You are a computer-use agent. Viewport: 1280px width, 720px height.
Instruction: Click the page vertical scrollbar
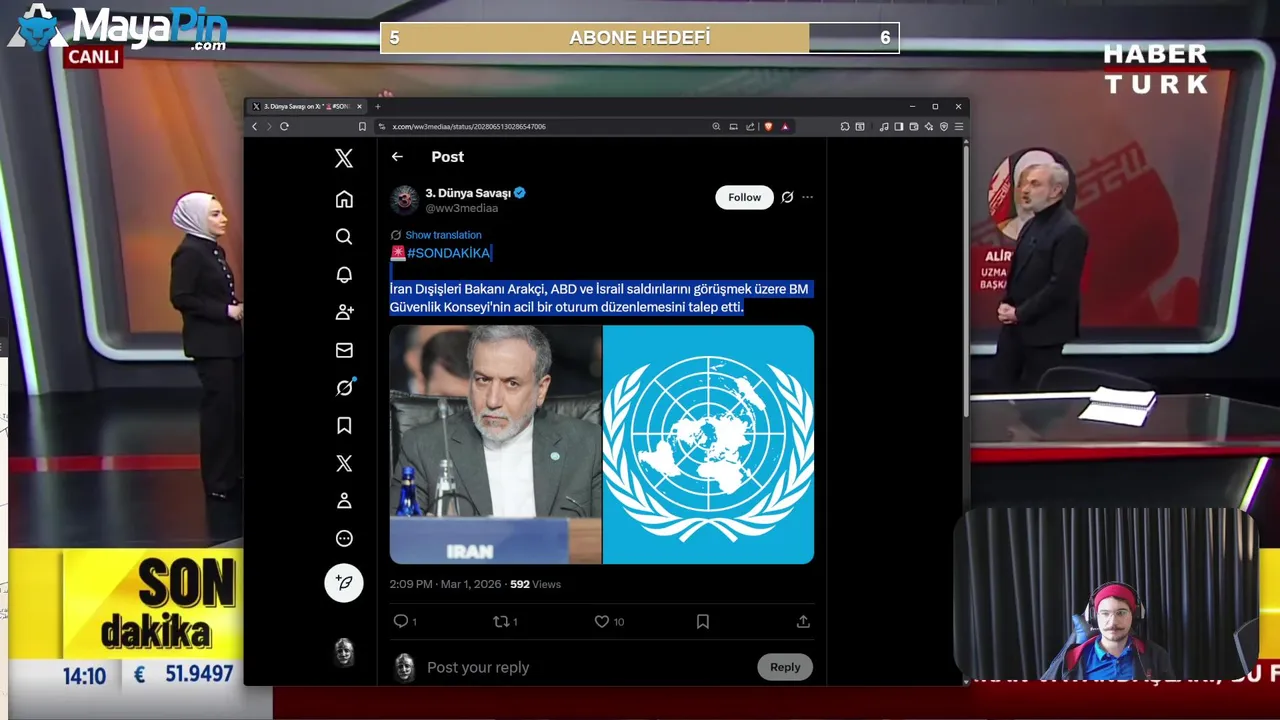[x=965, y=280]
